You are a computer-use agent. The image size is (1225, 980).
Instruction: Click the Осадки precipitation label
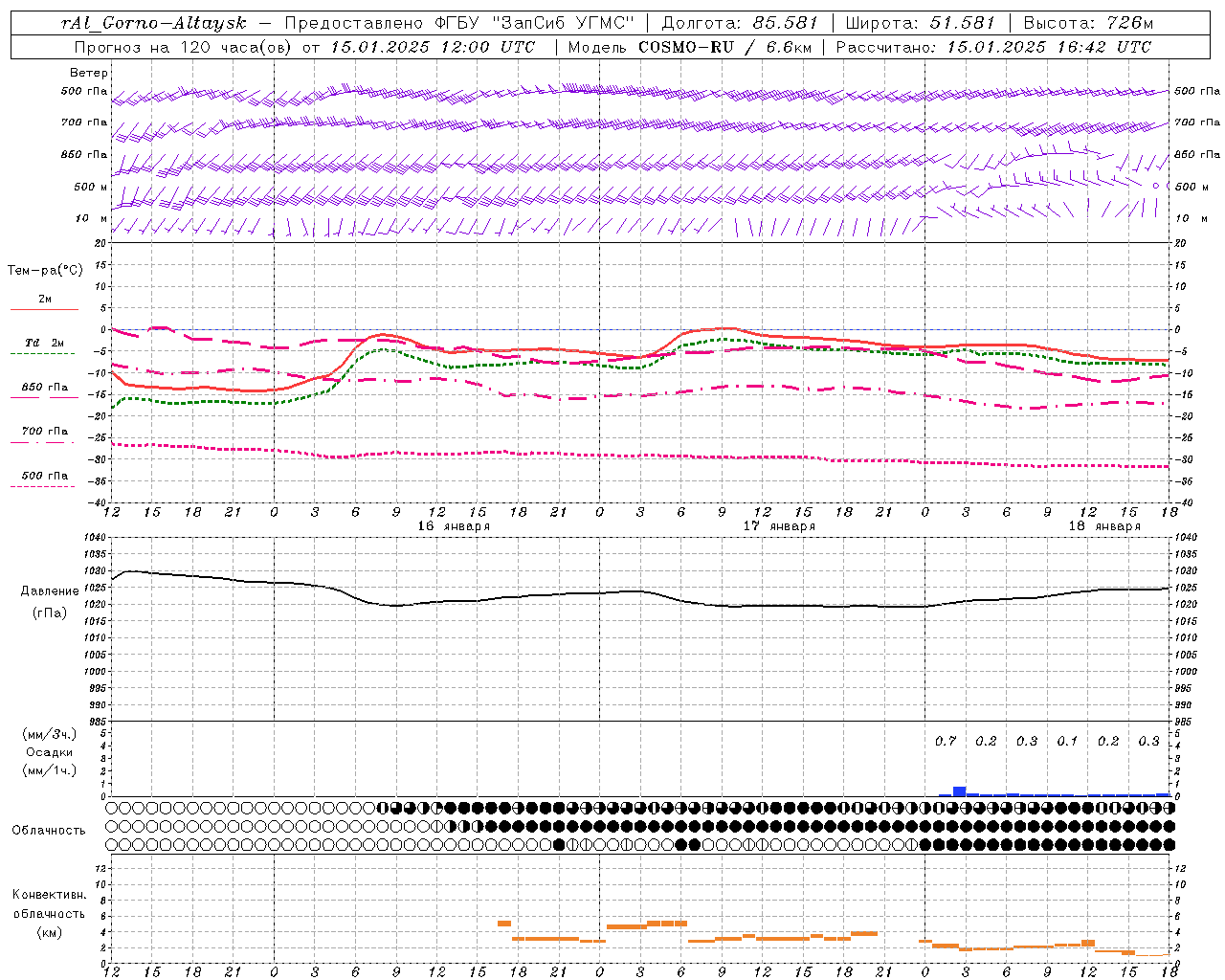click(49, 752)
